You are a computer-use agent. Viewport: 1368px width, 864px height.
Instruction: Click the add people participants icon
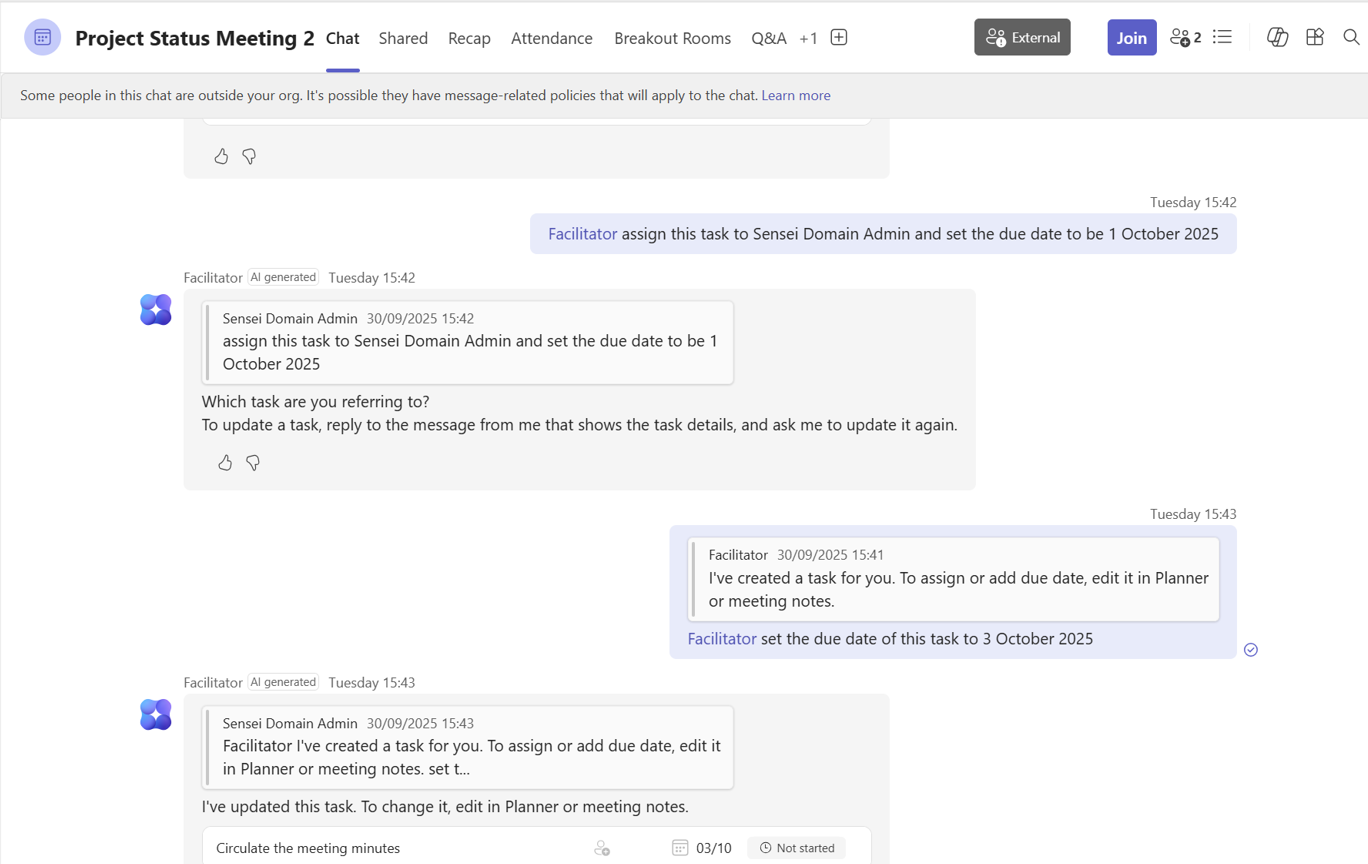(1185, 38)
